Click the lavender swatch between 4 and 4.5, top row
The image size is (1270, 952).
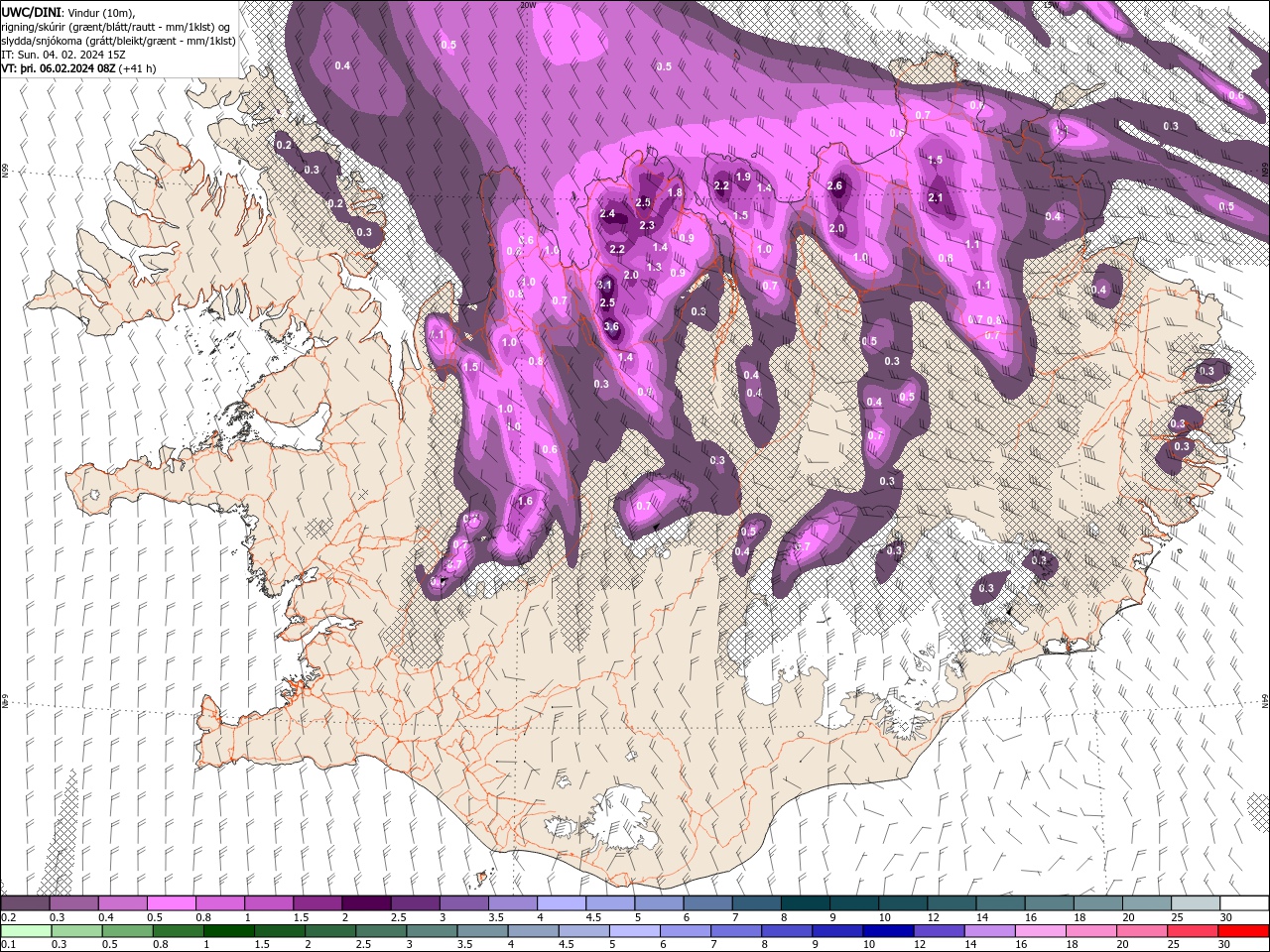click(560, 903)
